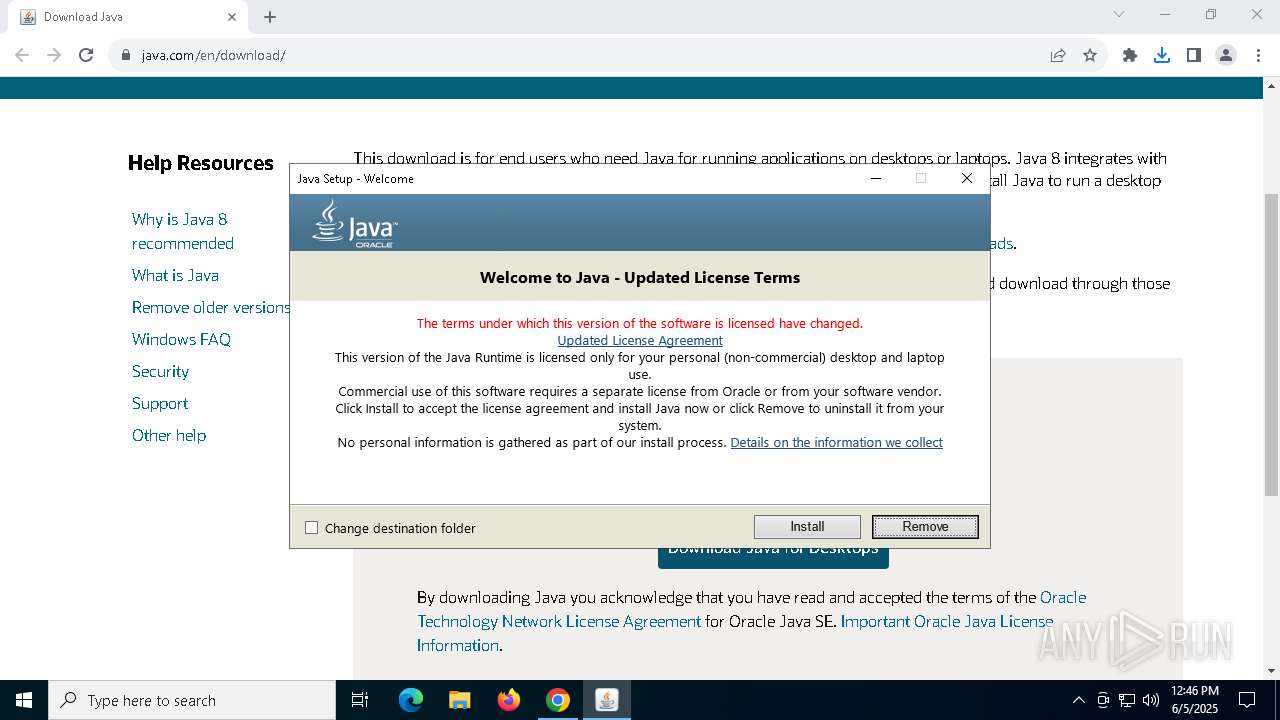Viewport: 1280px width, 720px height.
Task: Click the scrollbar down arrow in Chrome
Action: (1271, 671)
